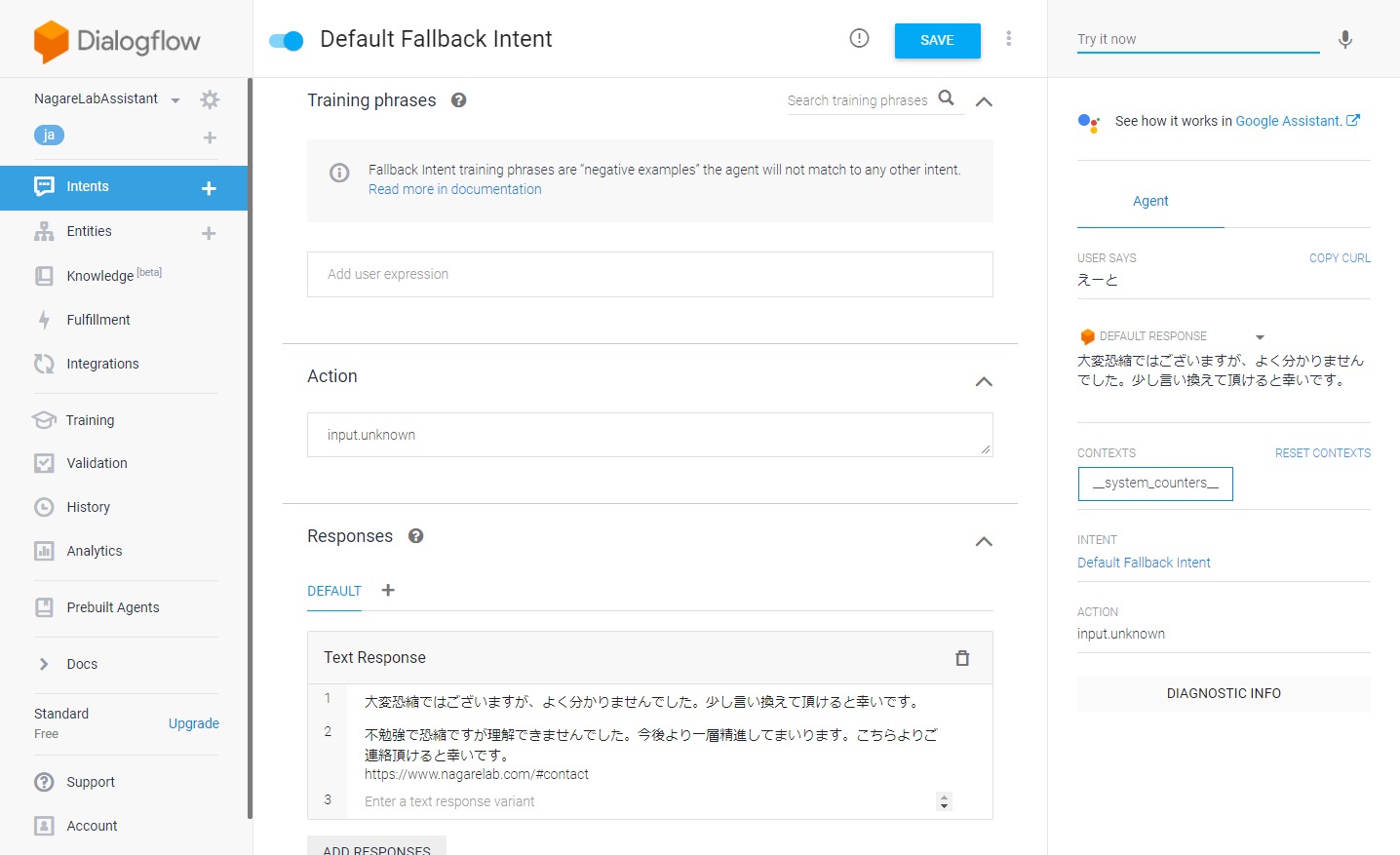Click the intent alert exclamation icon
This screenshot has height=855, width=1400.
(x=859, y=38)
